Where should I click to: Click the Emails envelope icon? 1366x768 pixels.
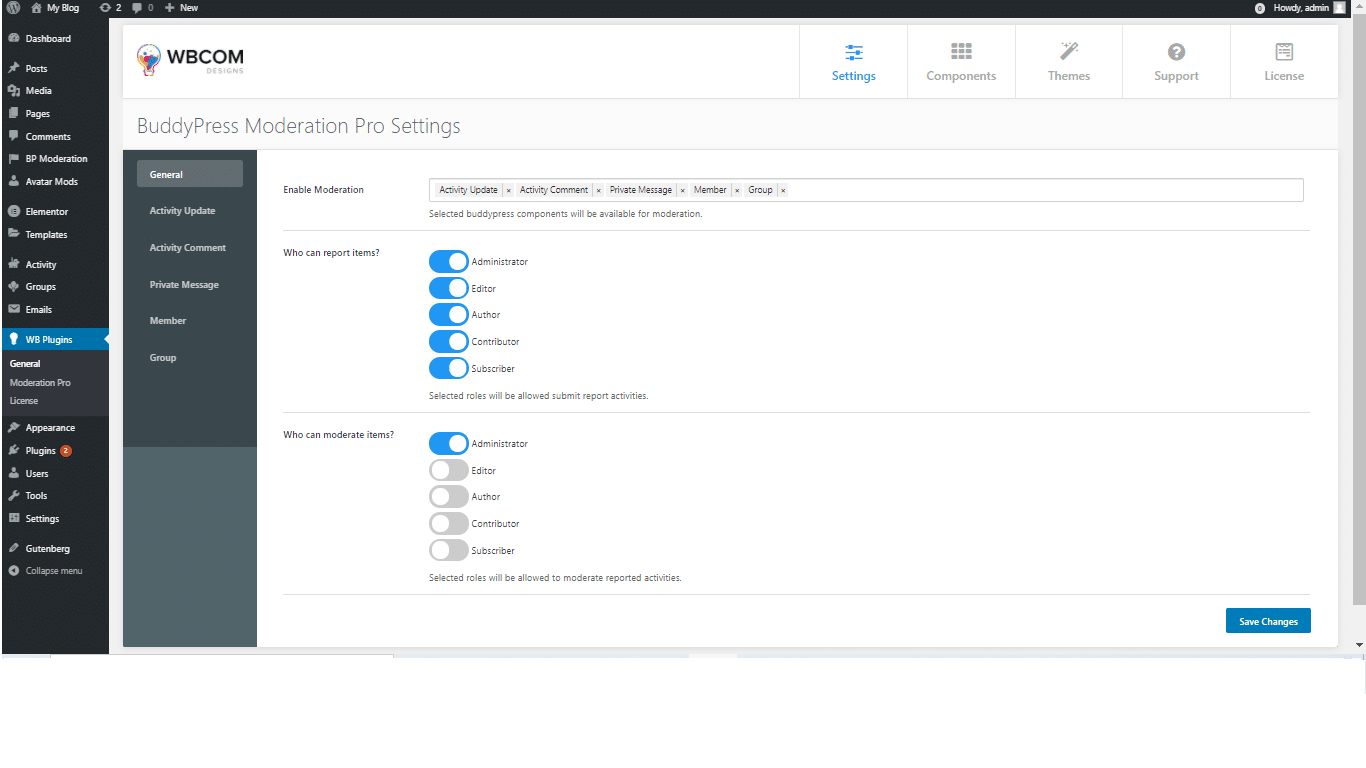click(x=14, y=309)
